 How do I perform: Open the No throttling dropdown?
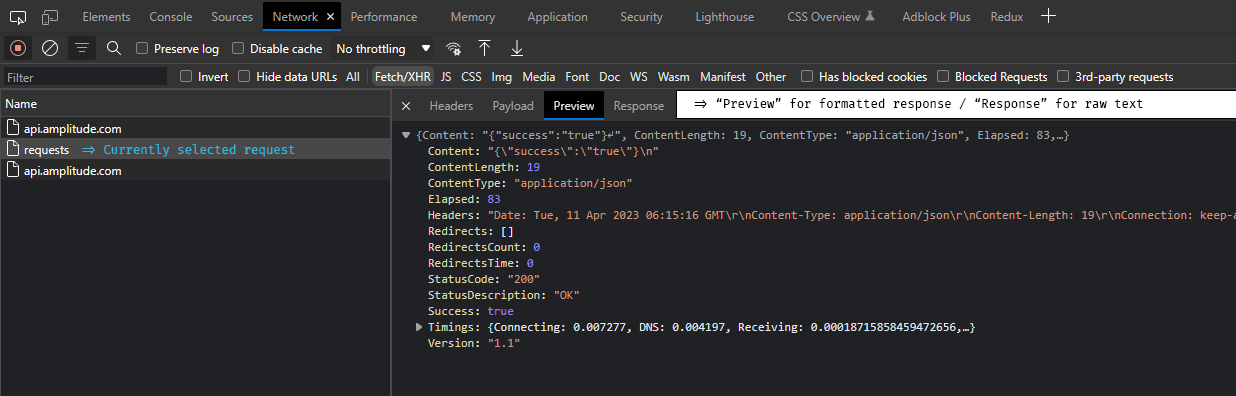(383, 48)
